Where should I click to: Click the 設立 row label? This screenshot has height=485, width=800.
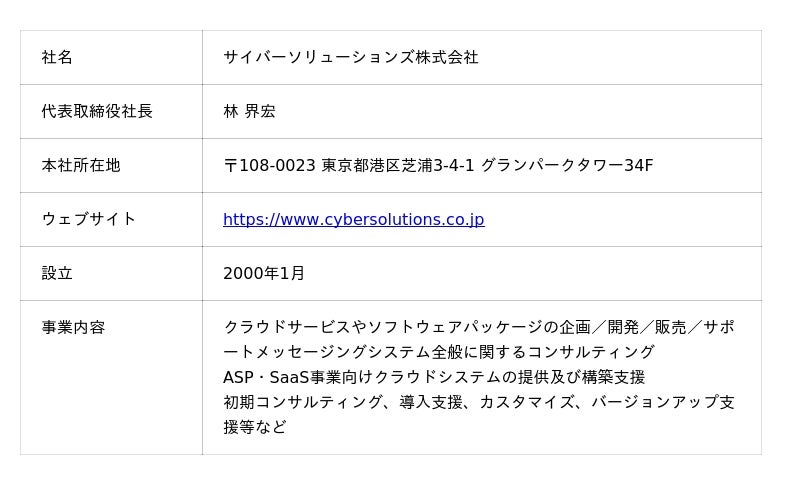pyautogui.click(x=57, y=274)
